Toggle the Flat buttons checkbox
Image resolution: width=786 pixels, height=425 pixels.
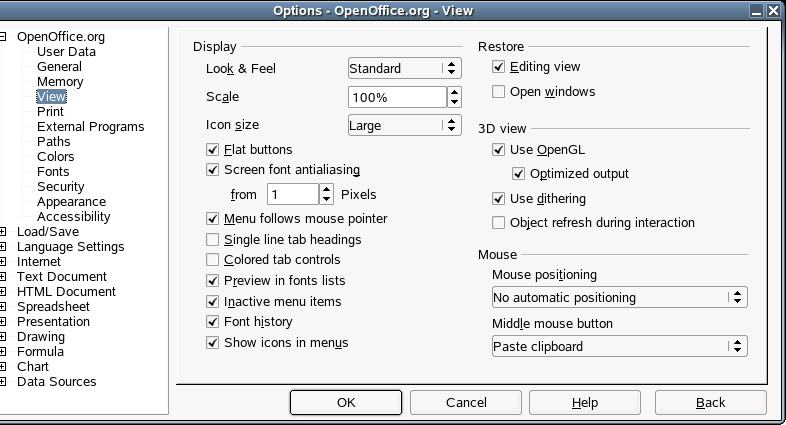pos(213,150)
